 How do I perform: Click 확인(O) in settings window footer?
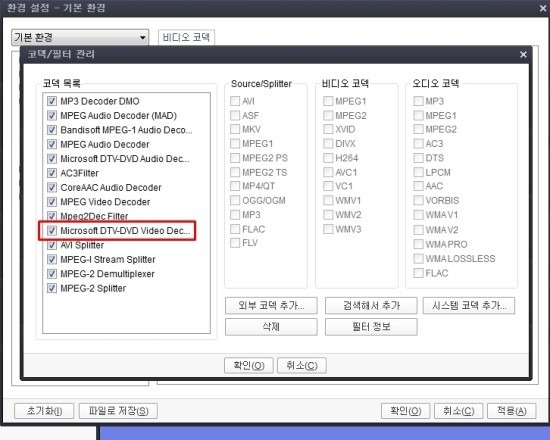pos(405,411)
